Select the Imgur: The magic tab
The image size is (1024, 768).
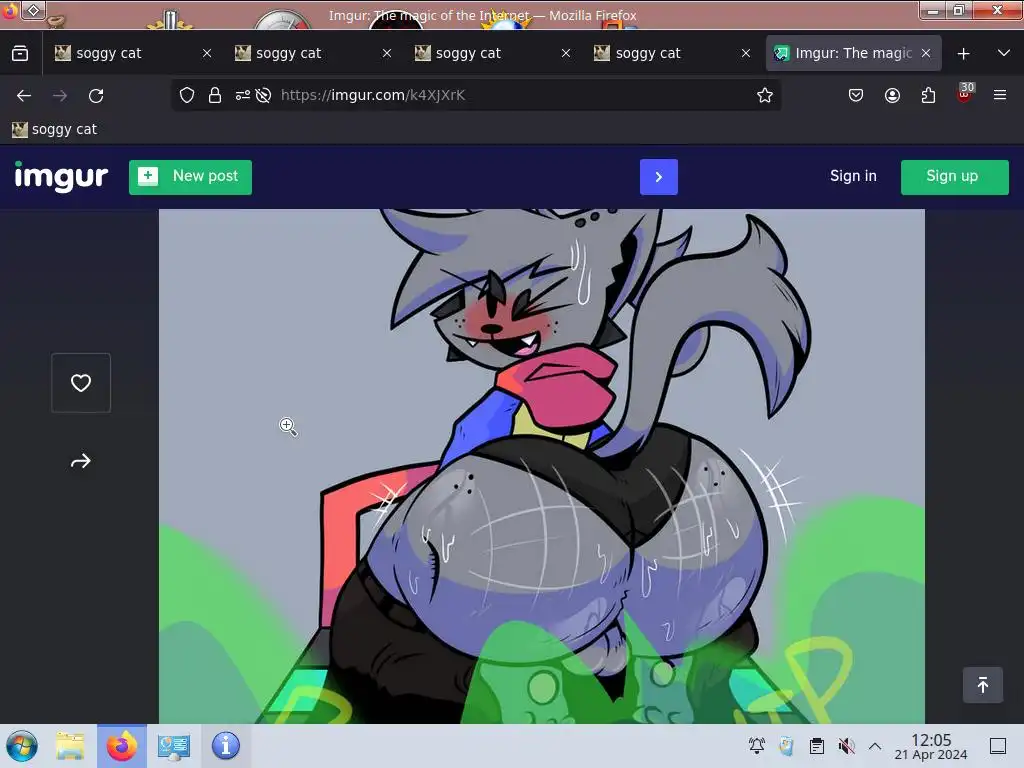pyautogui.click(x=853, y=54)
